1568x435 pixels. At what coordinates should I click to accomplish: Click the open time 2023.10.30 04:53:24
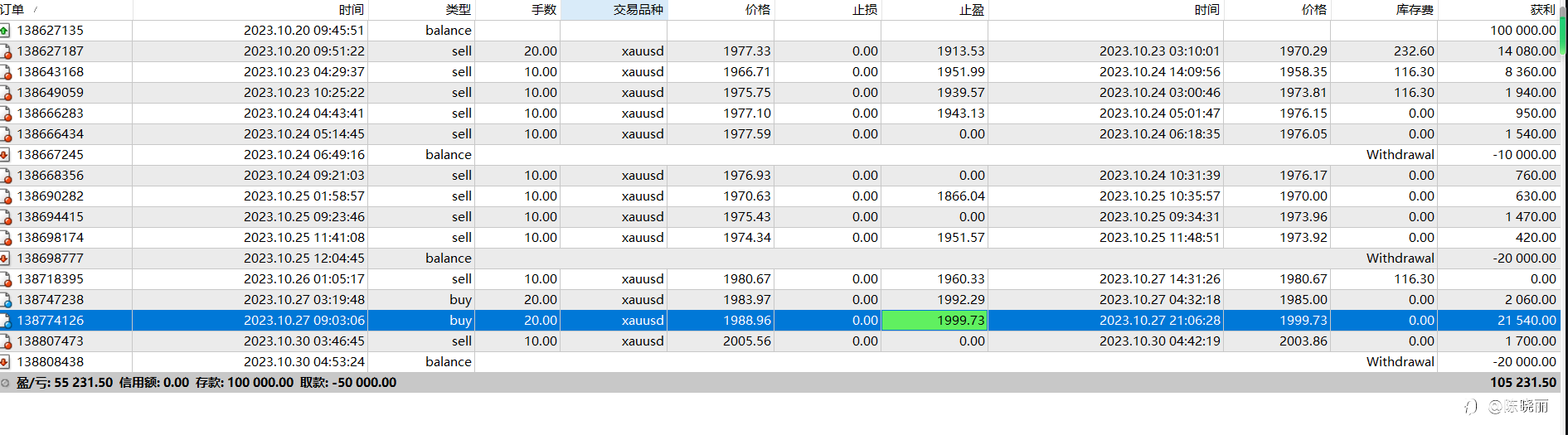(304, 362)
